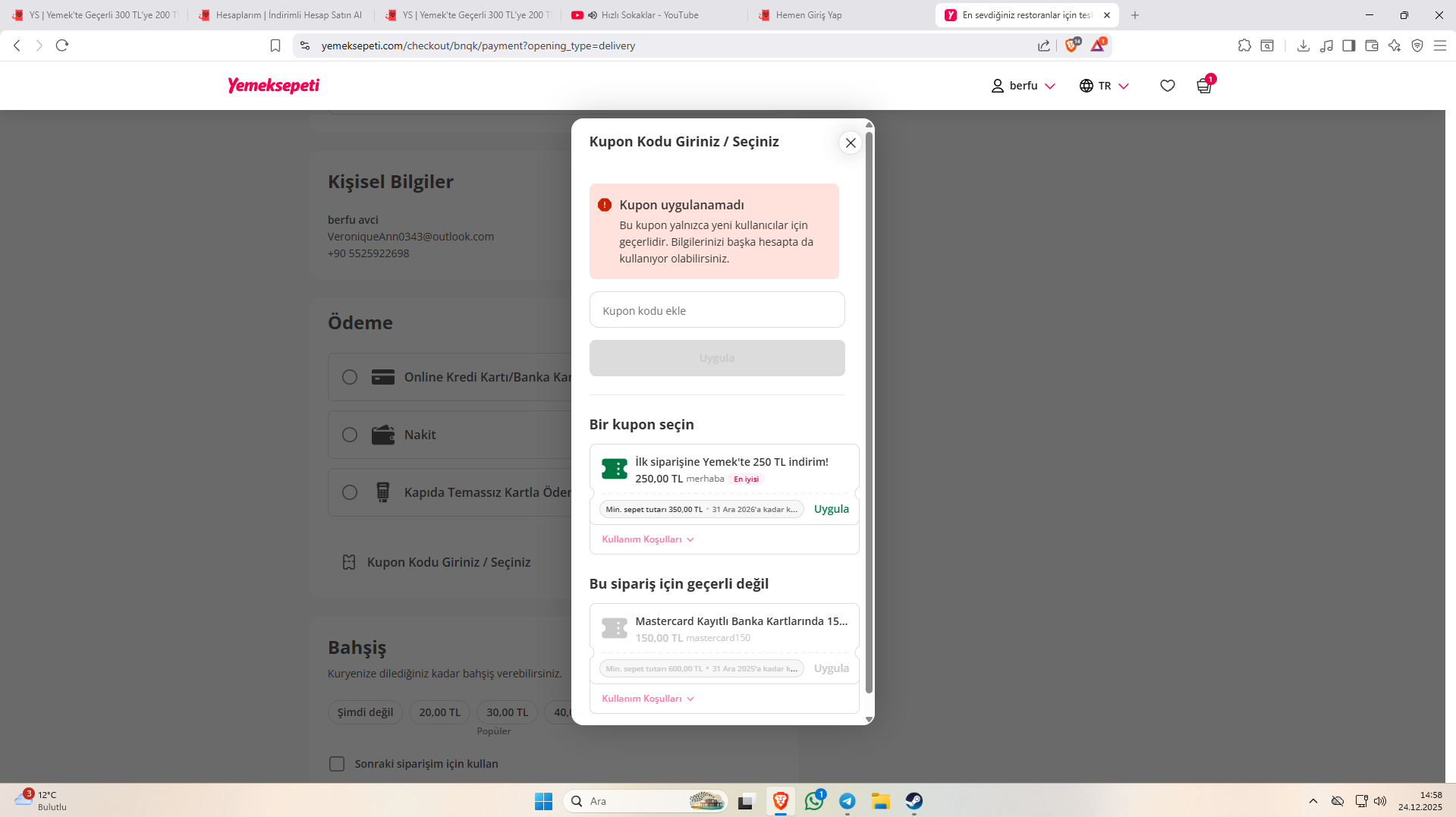This screenshot has height=817, width=1456.
Task: Select Şimdi değil tip option
Action: (x=365, y=712)
